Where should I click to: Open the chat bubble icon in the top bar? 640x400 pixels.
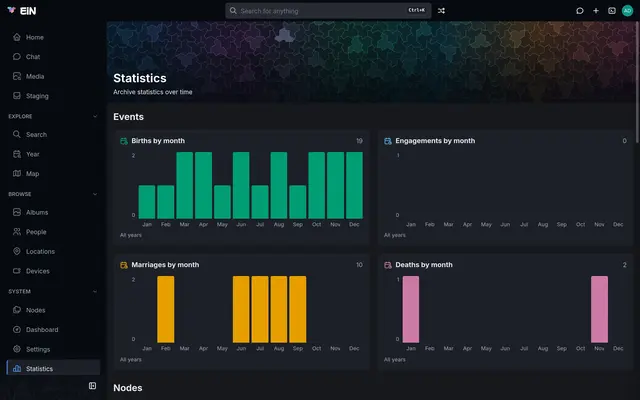[580, 11]
